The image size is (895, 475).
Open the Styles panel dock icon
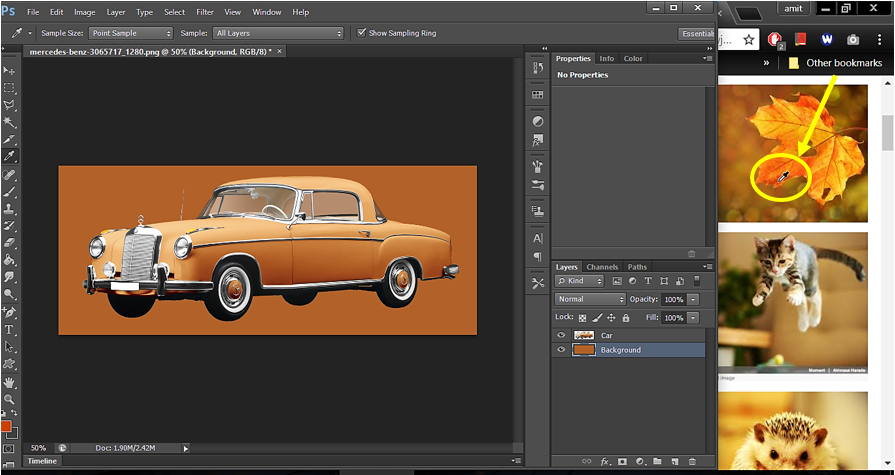(538, 140)
